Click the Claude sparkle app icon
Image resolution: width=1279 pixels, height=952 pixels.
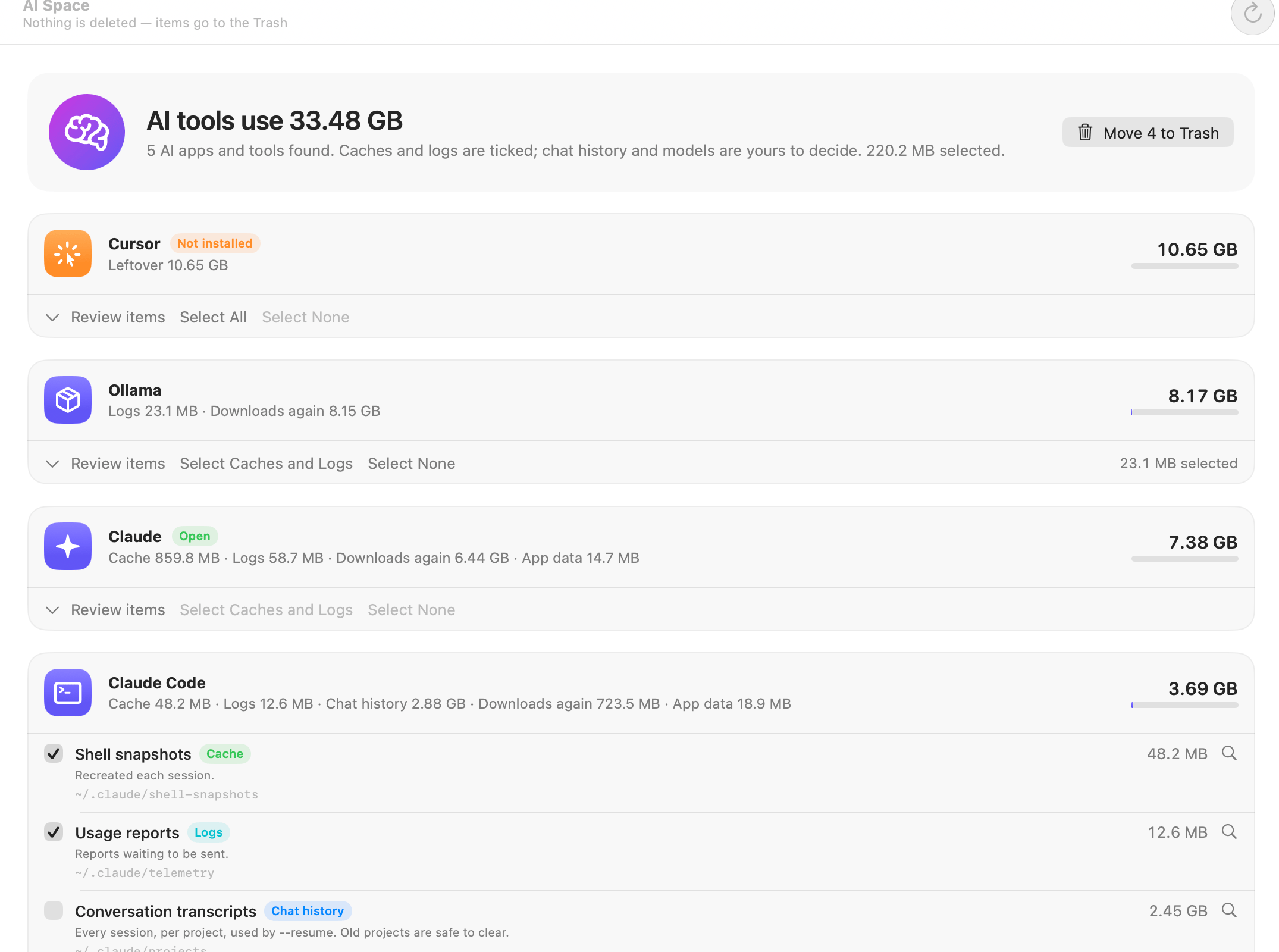[68, 546]
